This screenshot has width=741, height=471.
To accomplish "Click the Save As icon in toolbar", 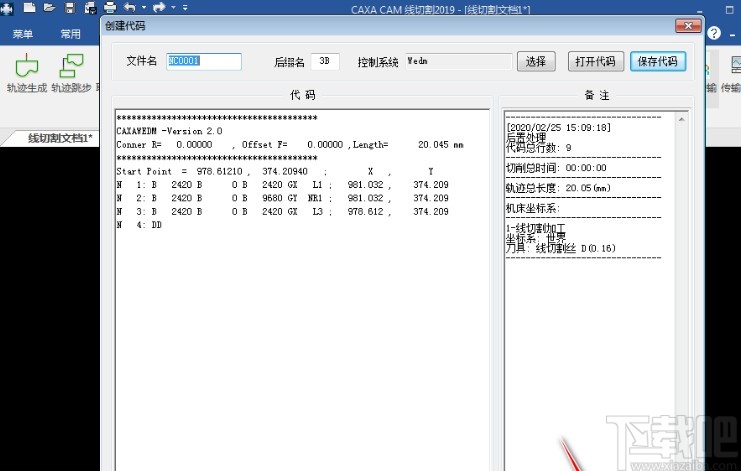I will point(90,7).
